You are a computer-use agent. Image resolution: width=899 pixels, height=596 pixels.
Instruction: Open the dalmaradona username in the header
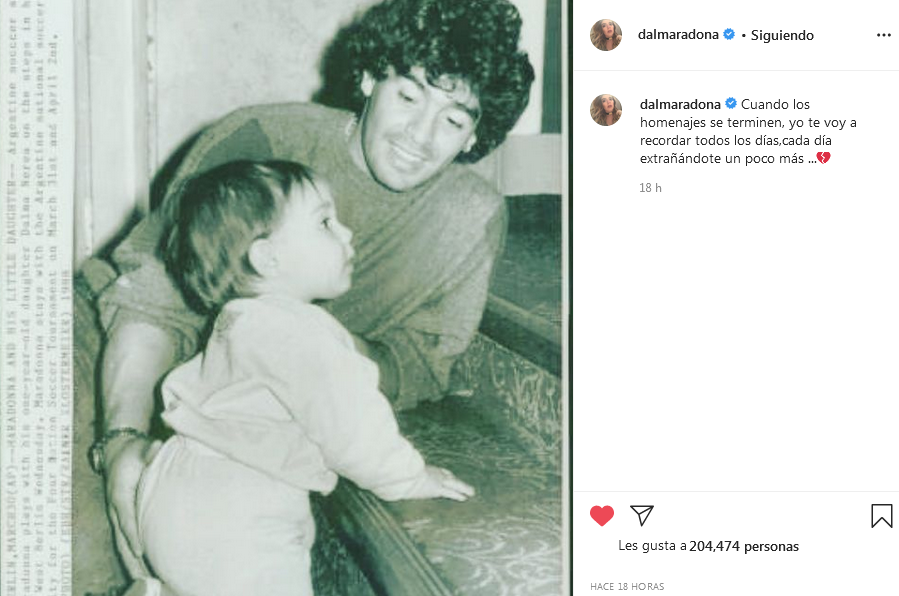tap(678, 35)
